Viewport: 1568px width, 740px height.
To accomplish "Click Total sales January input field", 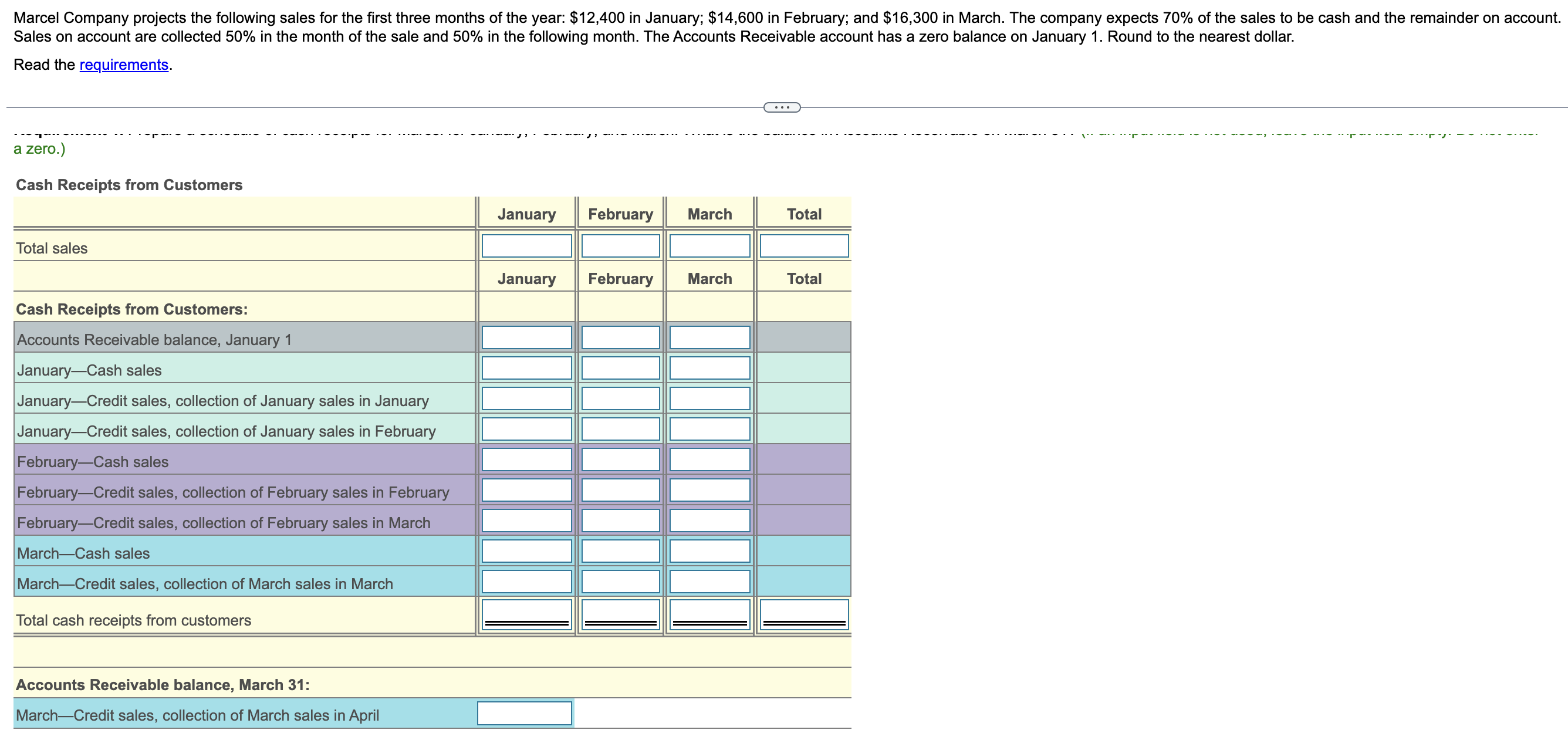I will click(526, 246).
